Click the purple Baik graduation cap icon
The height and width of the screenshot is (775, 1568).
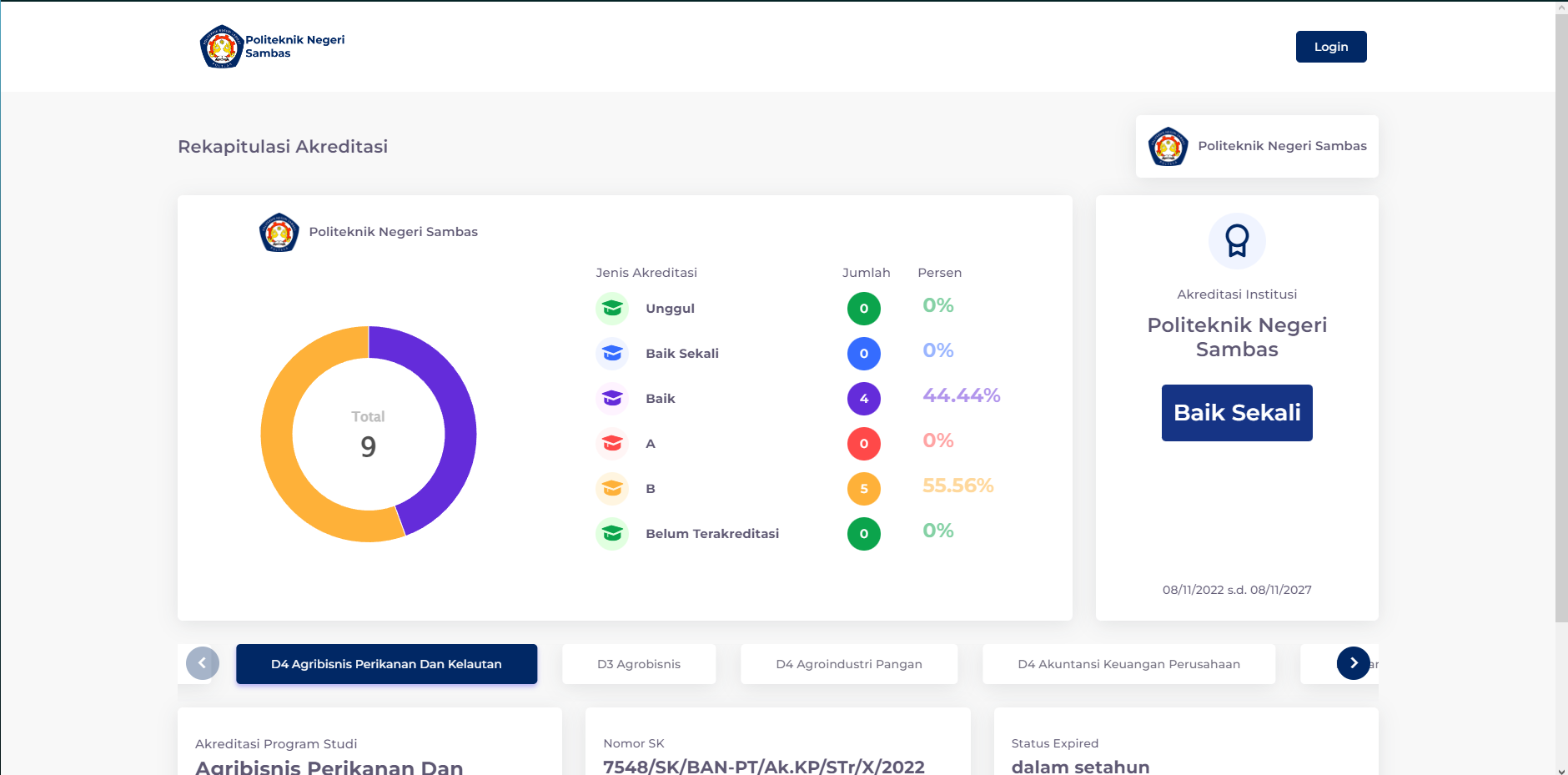pos(612,399)
